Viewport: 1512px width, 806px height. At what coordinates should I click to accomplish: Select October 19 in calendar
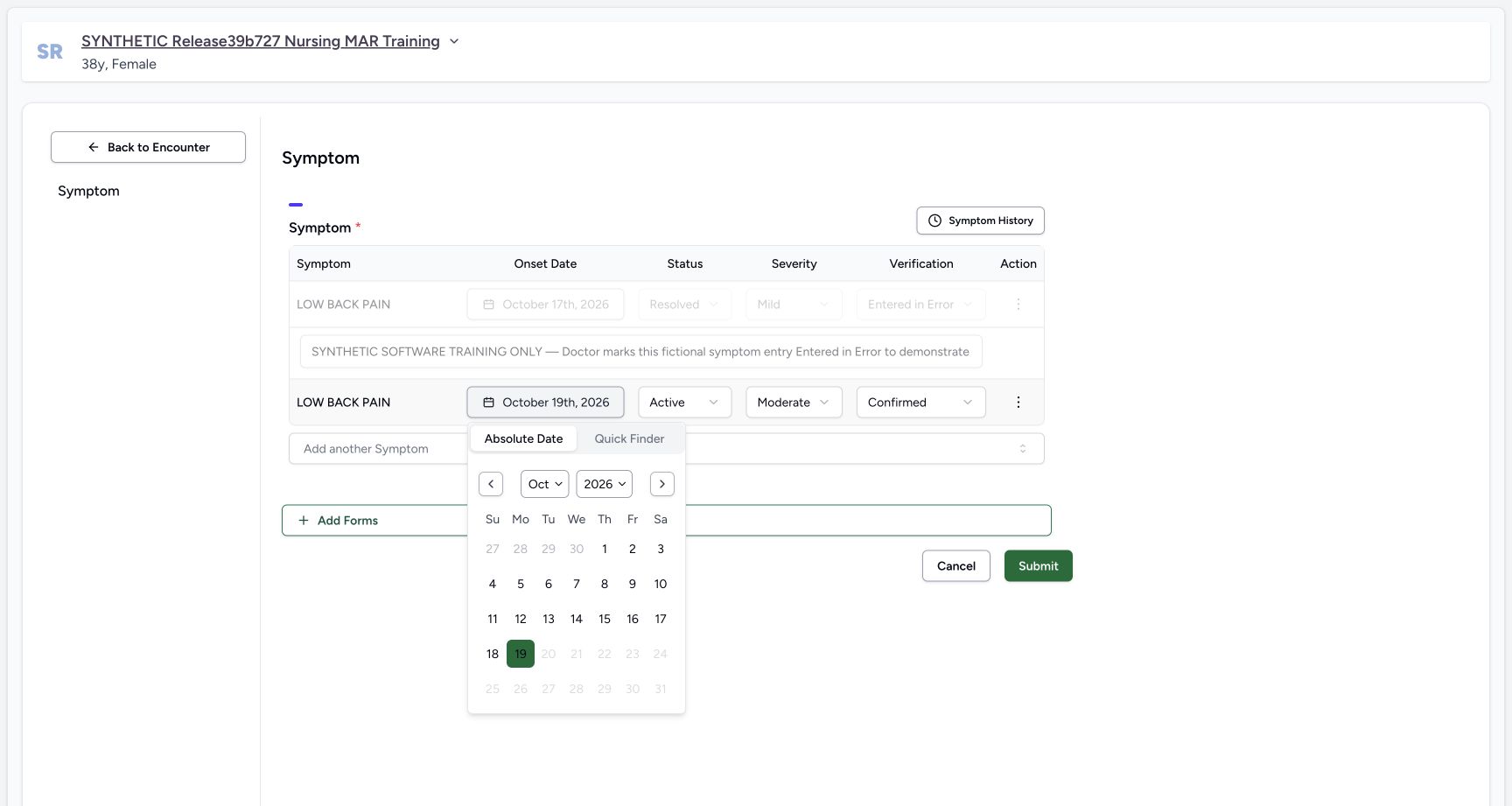tap(521, 654)
